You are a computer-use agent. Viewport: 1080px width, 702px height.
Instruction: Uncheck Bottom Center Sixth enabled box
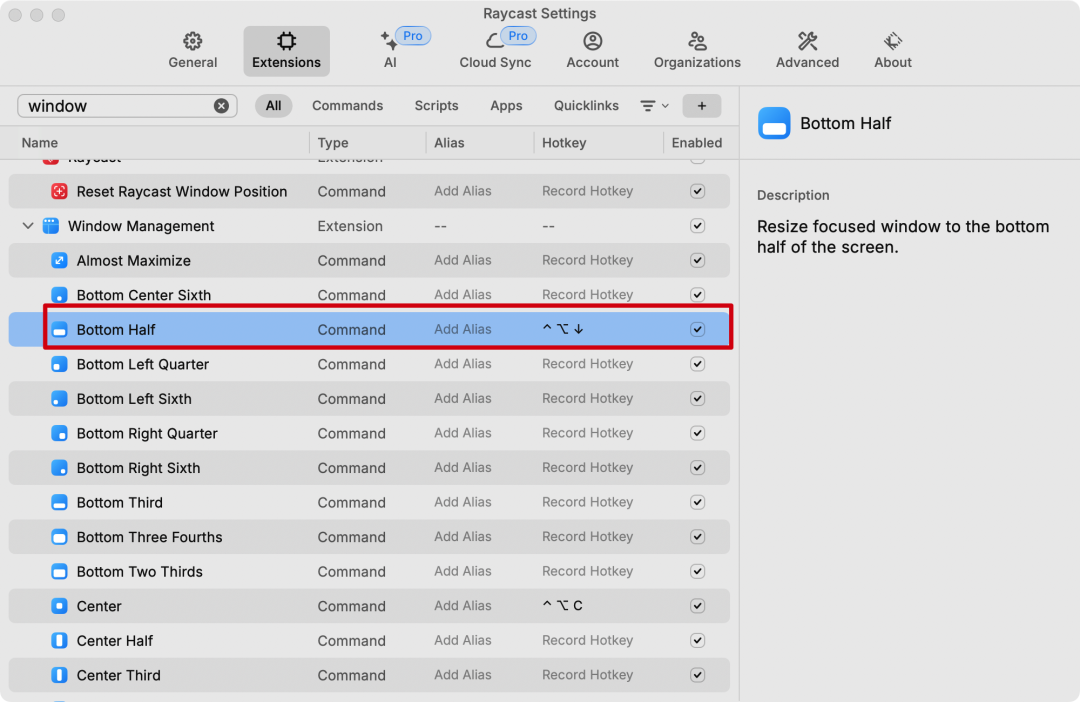point(697,295)
